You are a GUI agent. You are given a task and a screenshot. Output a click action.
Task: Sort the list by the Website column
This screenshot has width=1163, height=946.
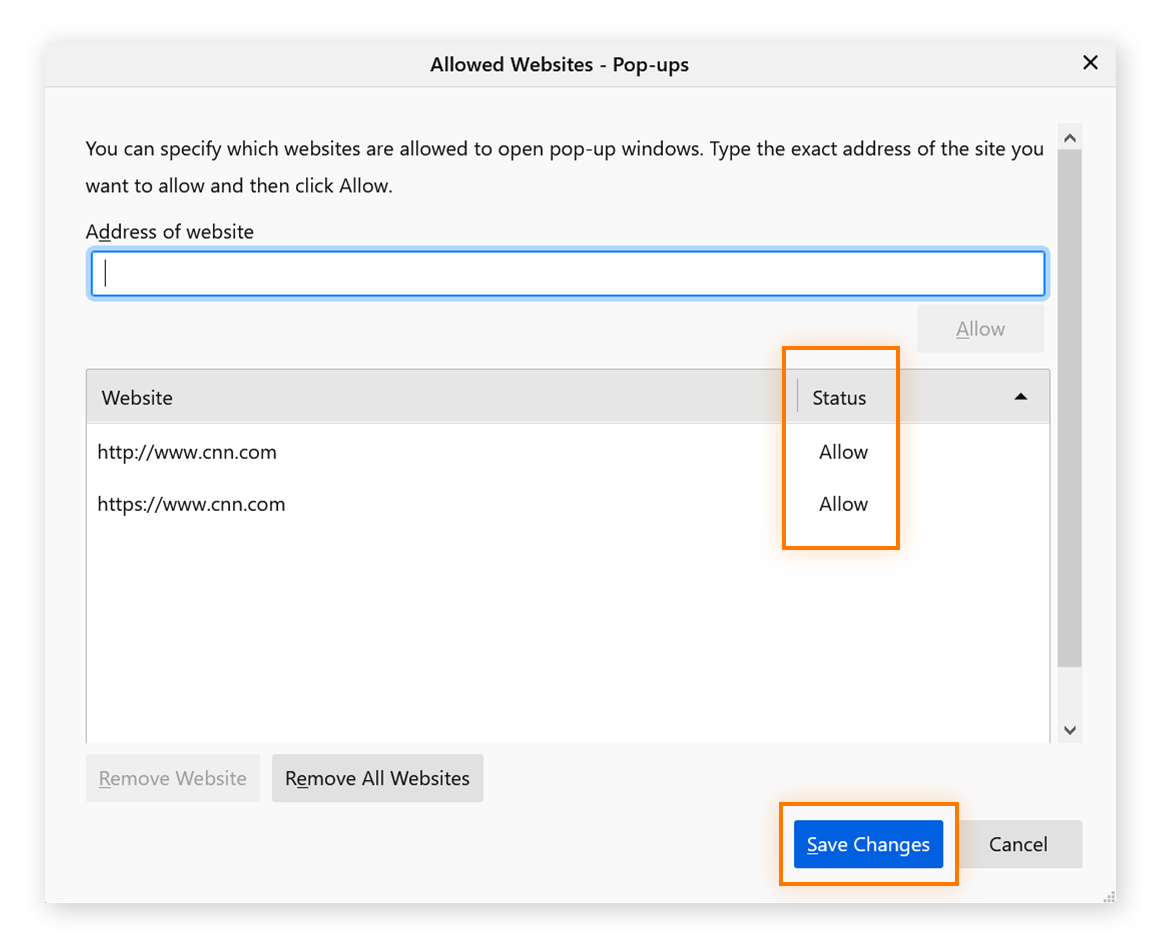pyautogui.click(x=136, y=397)
